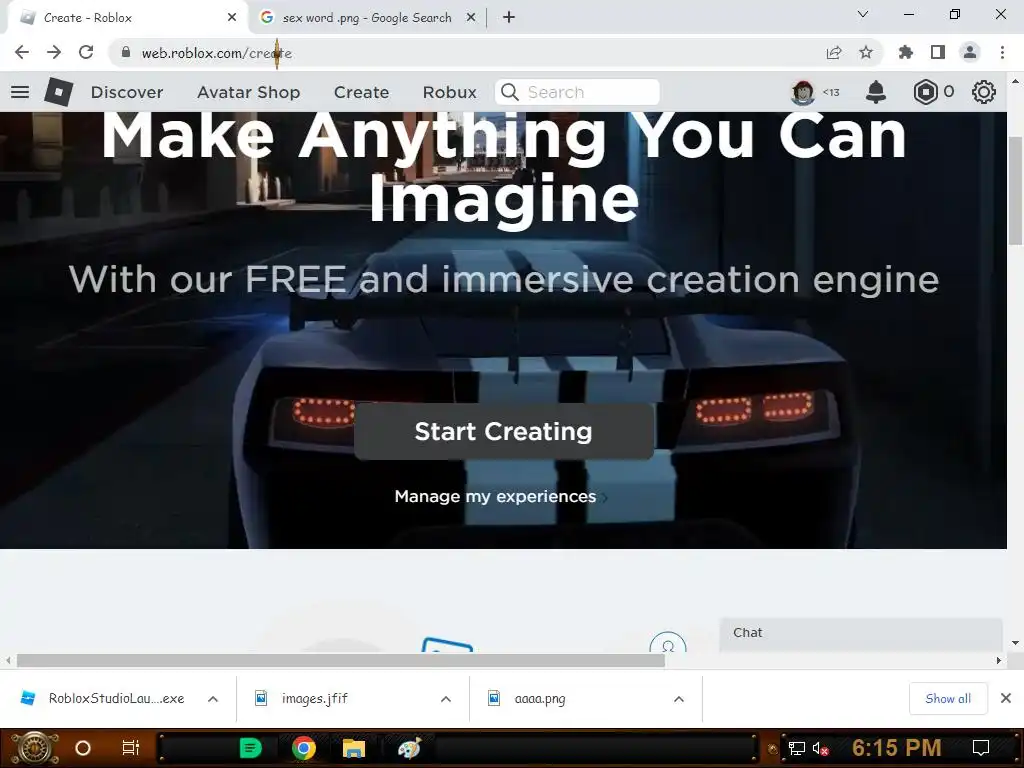The width and height of the screenshot is (1024, 768).
Task: Open the Roblox settings gear
Action: pos(984,92)
